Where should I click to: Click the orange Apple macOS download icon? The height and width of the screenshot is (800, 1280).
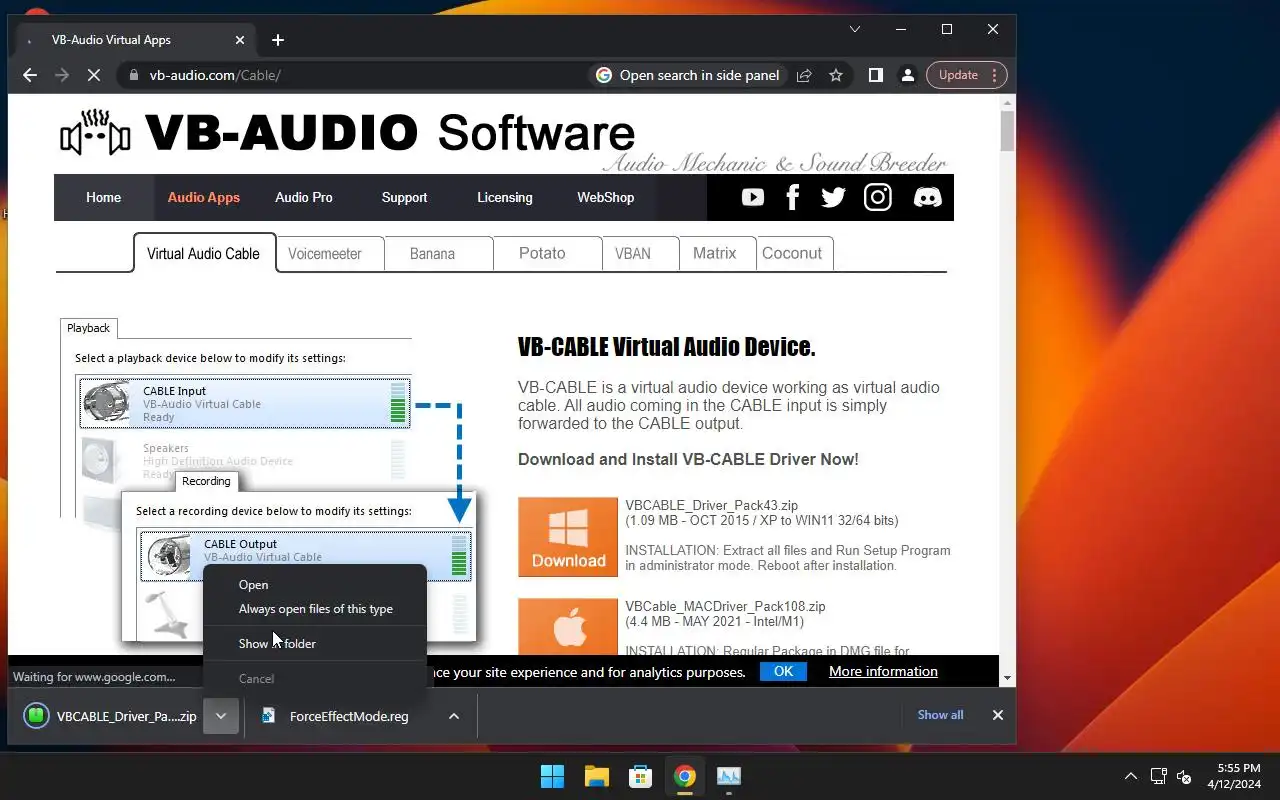click(x=568, y=627)
